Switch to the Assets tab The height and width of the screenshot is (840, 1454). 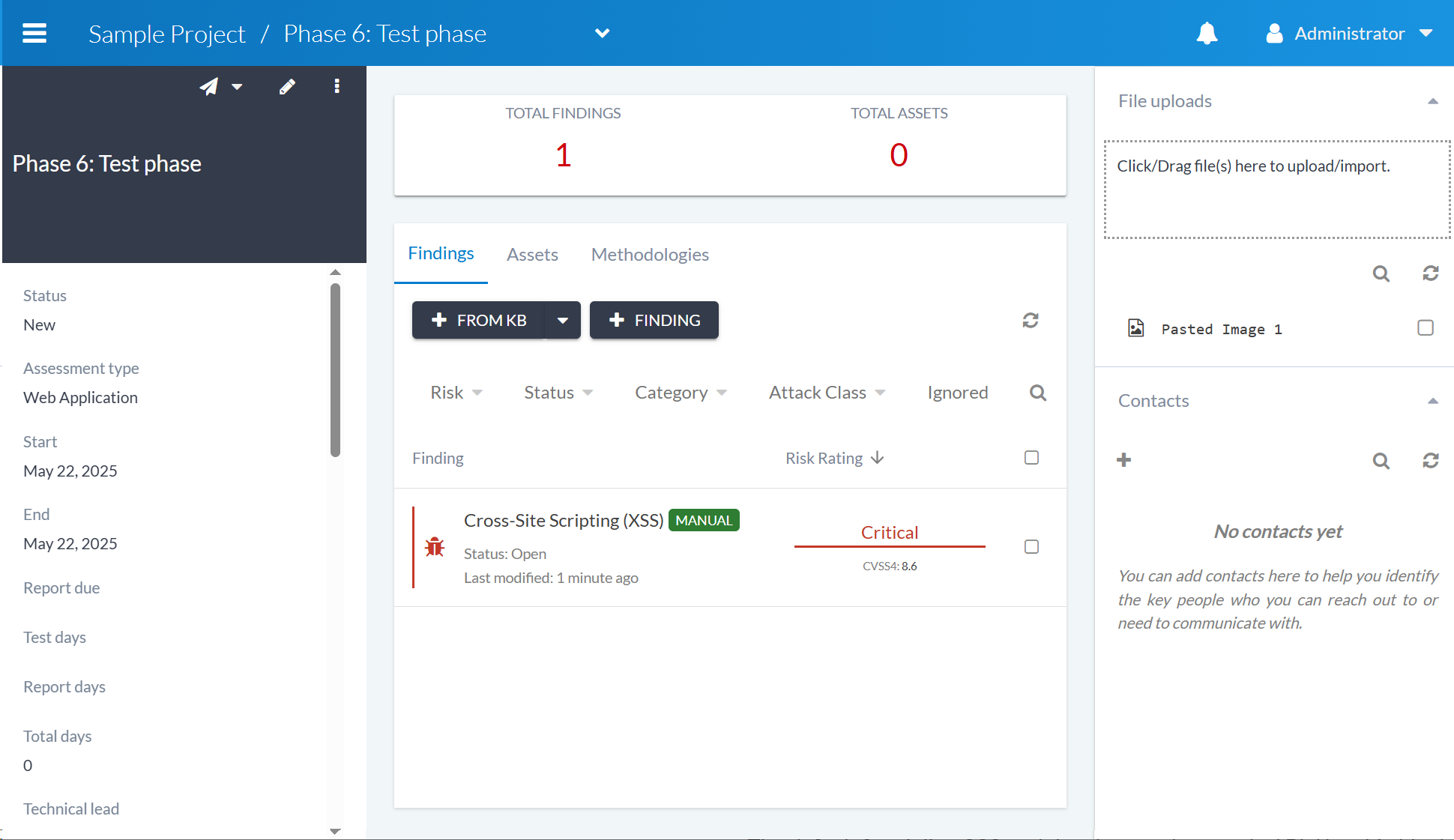point(532,255)
